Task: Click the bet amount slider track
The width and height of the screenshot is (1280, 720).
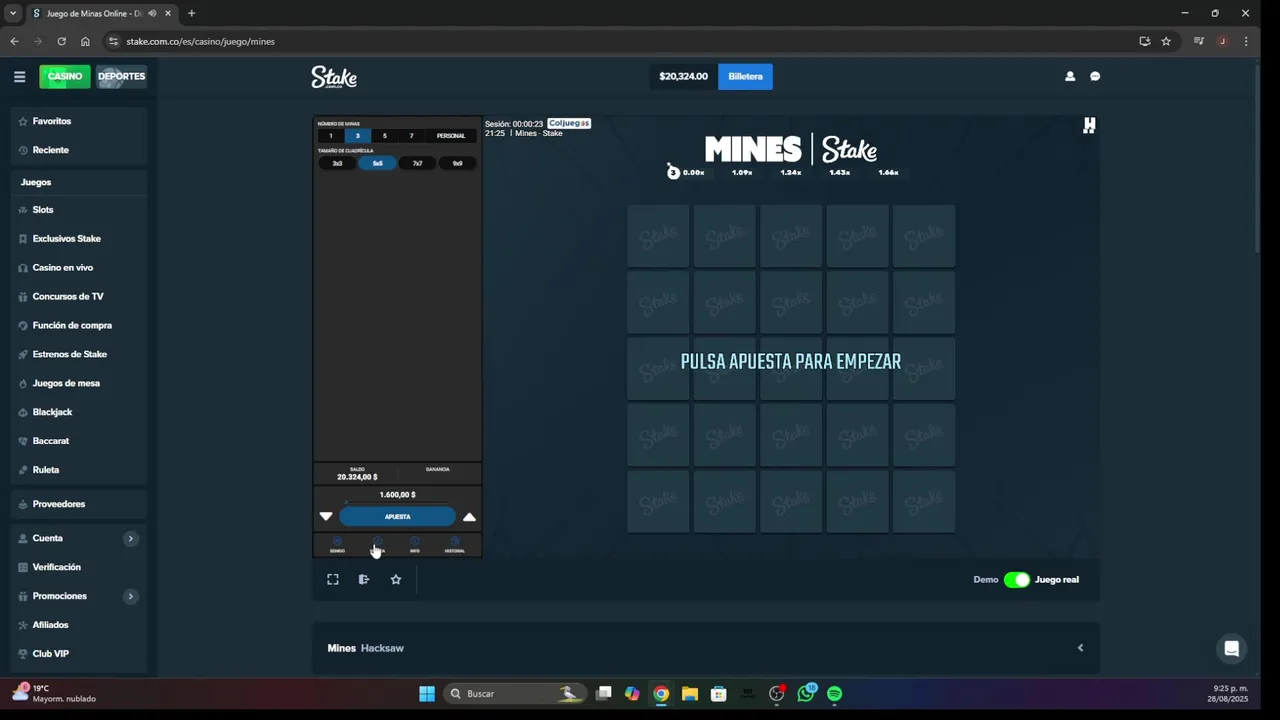Action: click(397, 503)
